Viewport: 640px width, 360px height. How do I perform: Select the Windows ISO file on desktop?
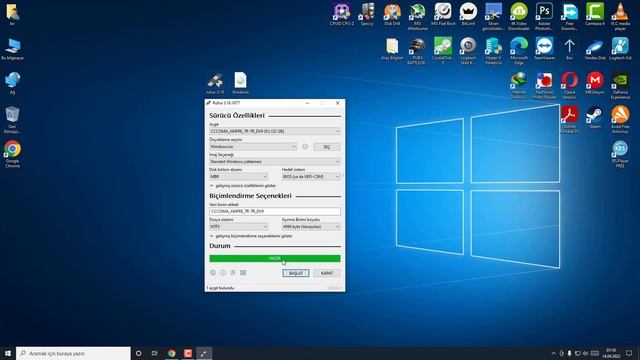pyautogui.click(x=240, y=84)
